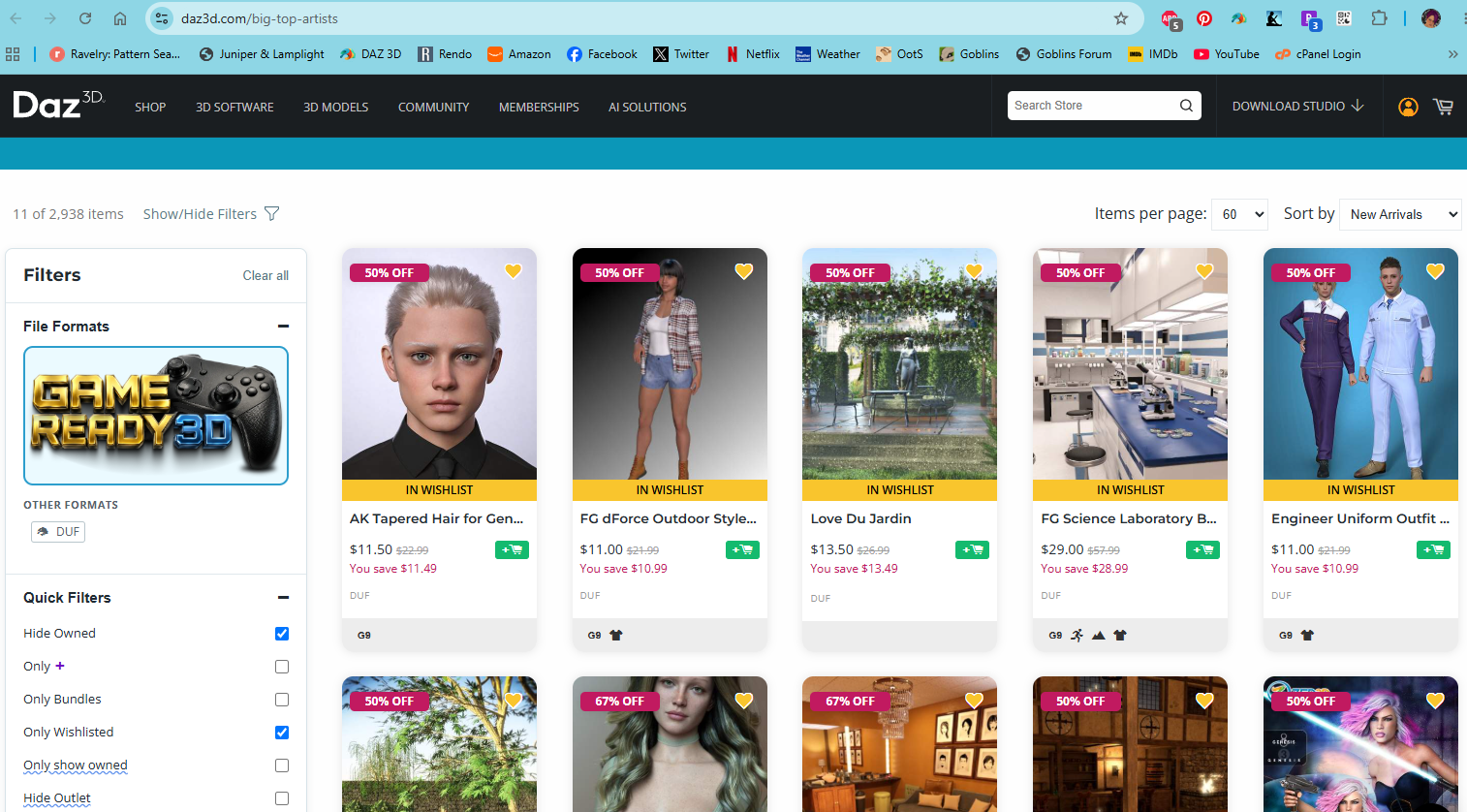Add AK Tapered Hair to cart

pos(512,550)
